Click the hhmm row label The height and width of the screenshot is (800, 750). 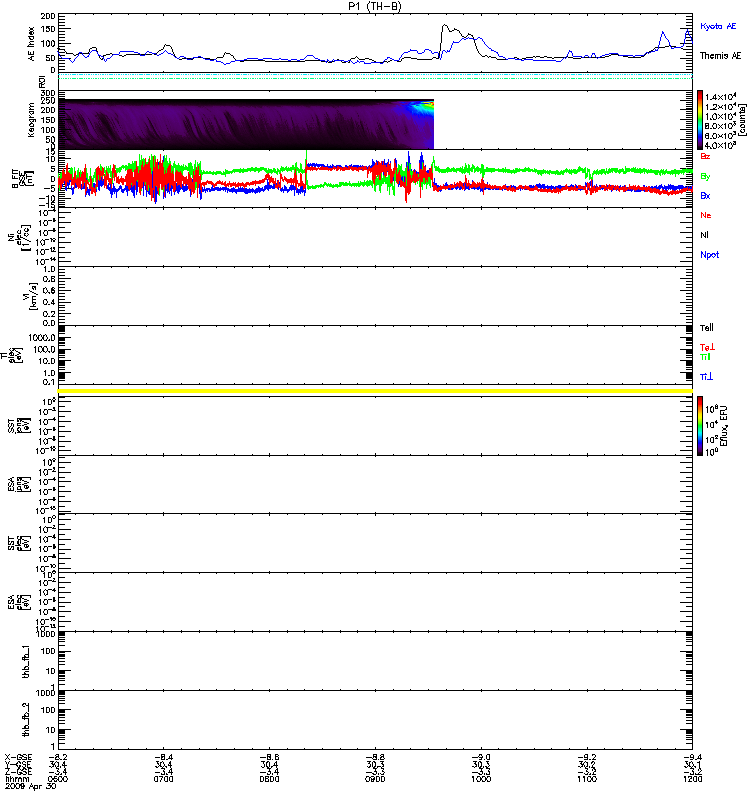click(x=16, y=779)
